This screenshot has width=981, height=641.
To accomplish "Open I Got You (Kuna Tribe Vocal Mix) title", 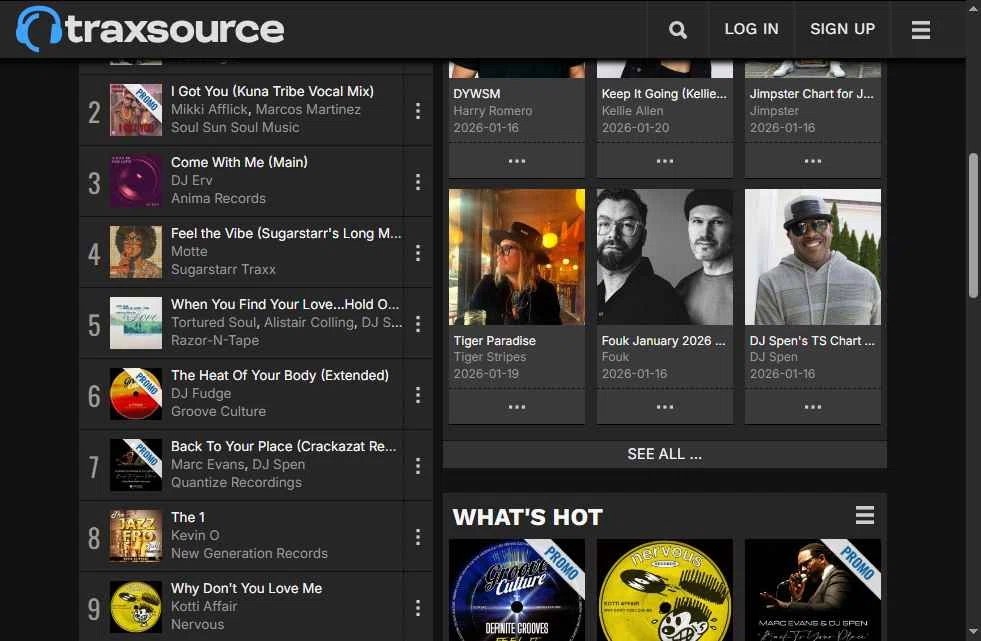I will click(272, 91).
